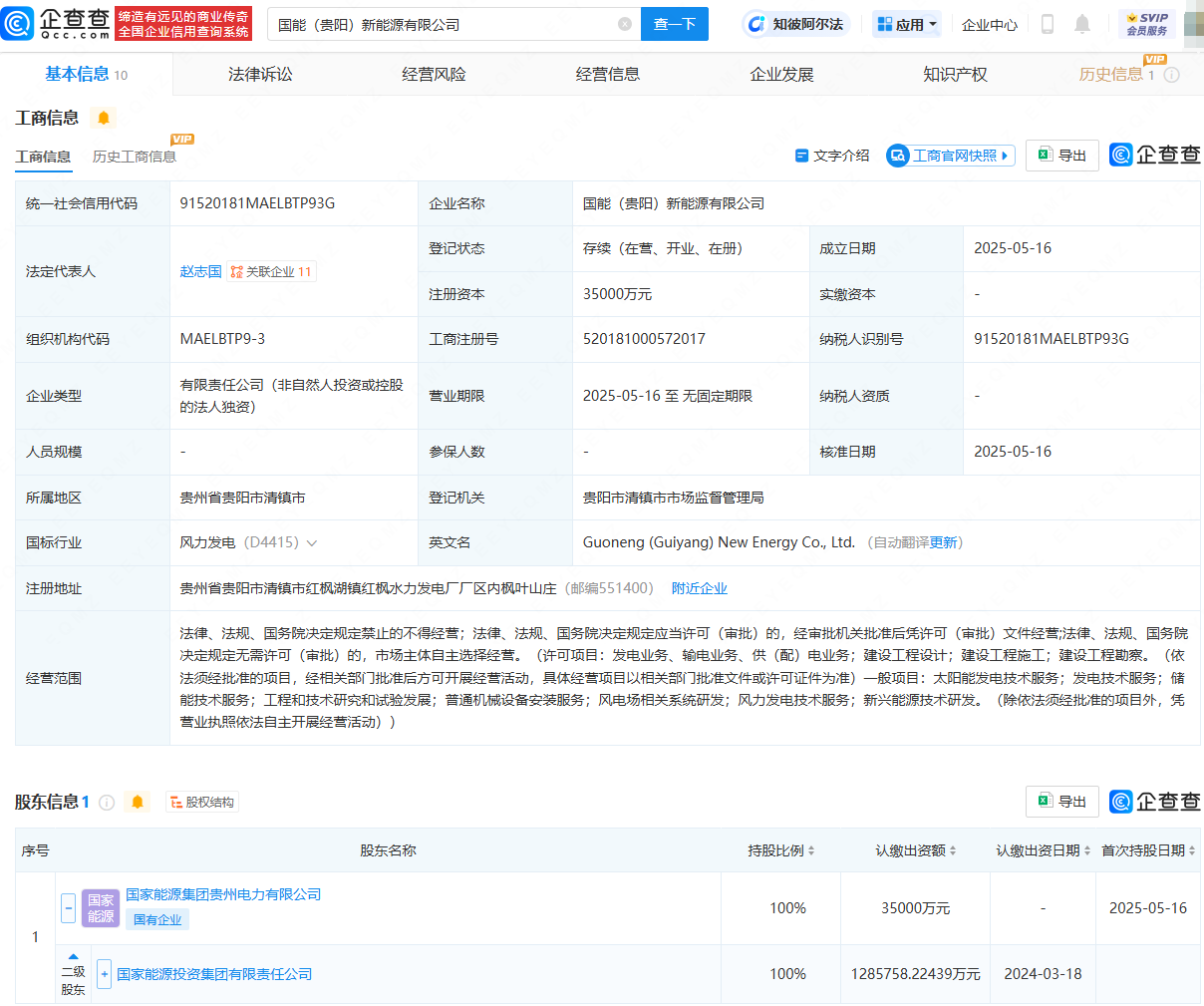Click the credit code 91520181MAELBTP93G value
The image size is (1204, 1006).
[257, 203]
